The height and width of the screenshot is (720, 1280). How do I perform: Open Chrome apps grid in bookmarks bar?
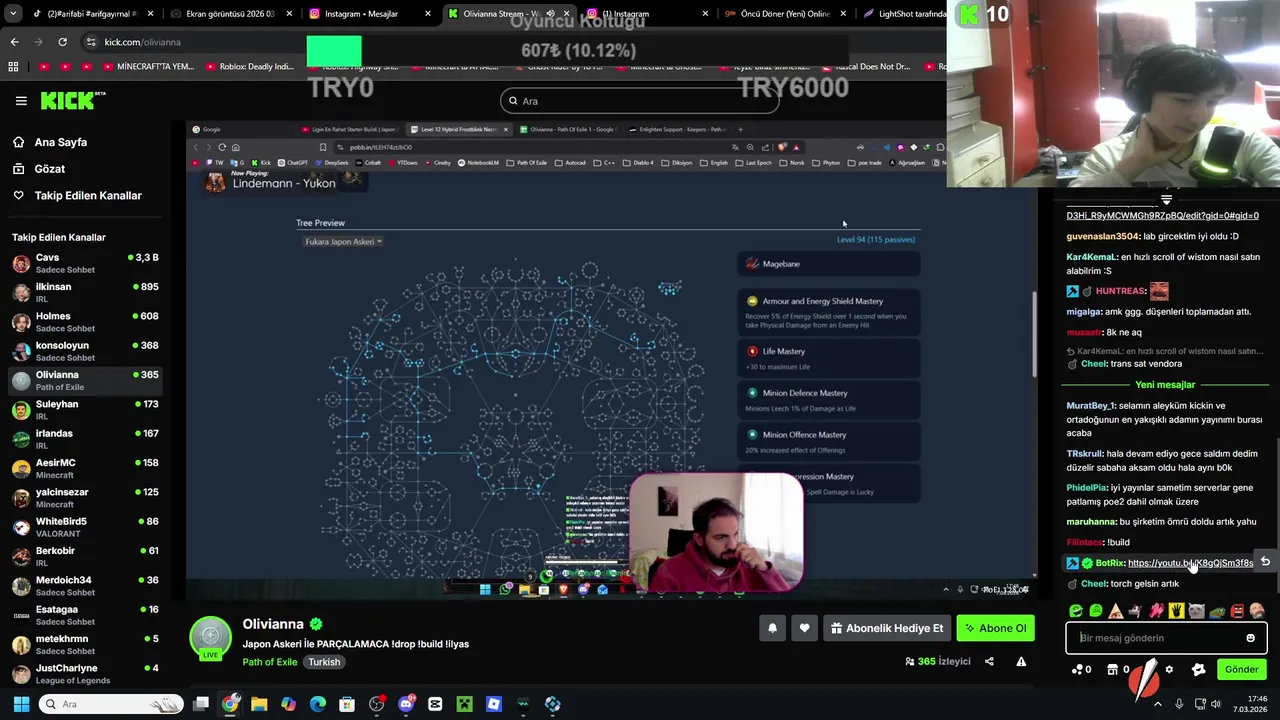coord(13,67)
